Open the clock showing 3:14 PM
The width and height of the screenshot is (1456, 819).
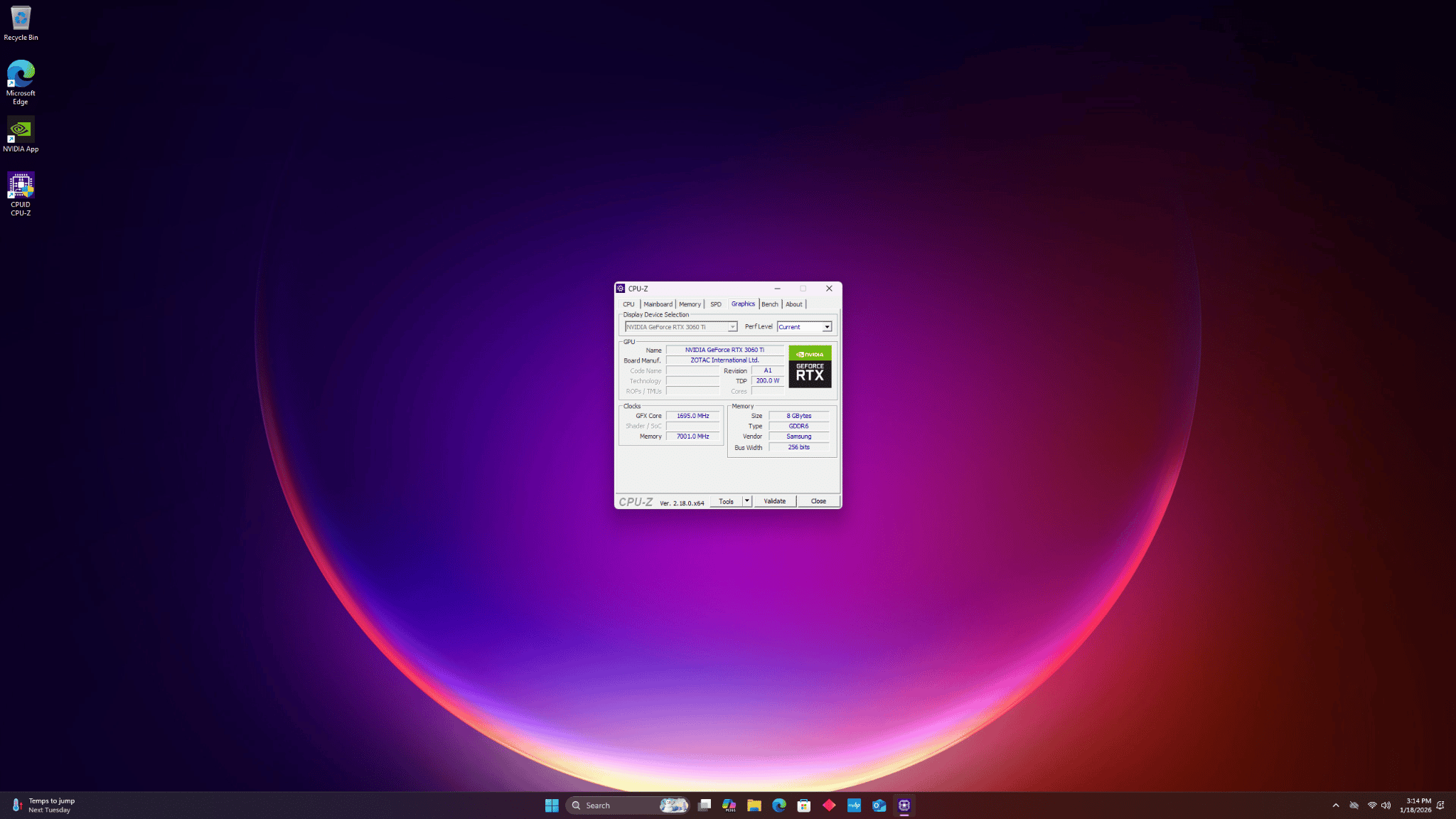click(x=1415, y=805)
